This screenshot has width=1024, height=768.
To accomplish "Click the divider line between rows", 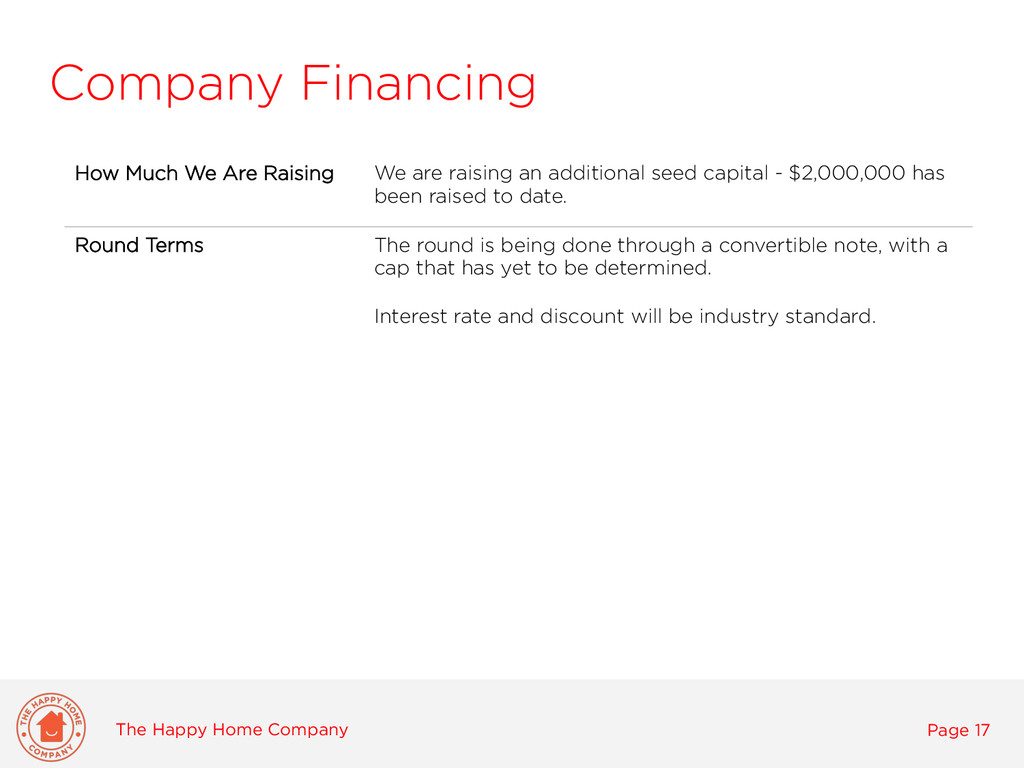I will point(519,227).
